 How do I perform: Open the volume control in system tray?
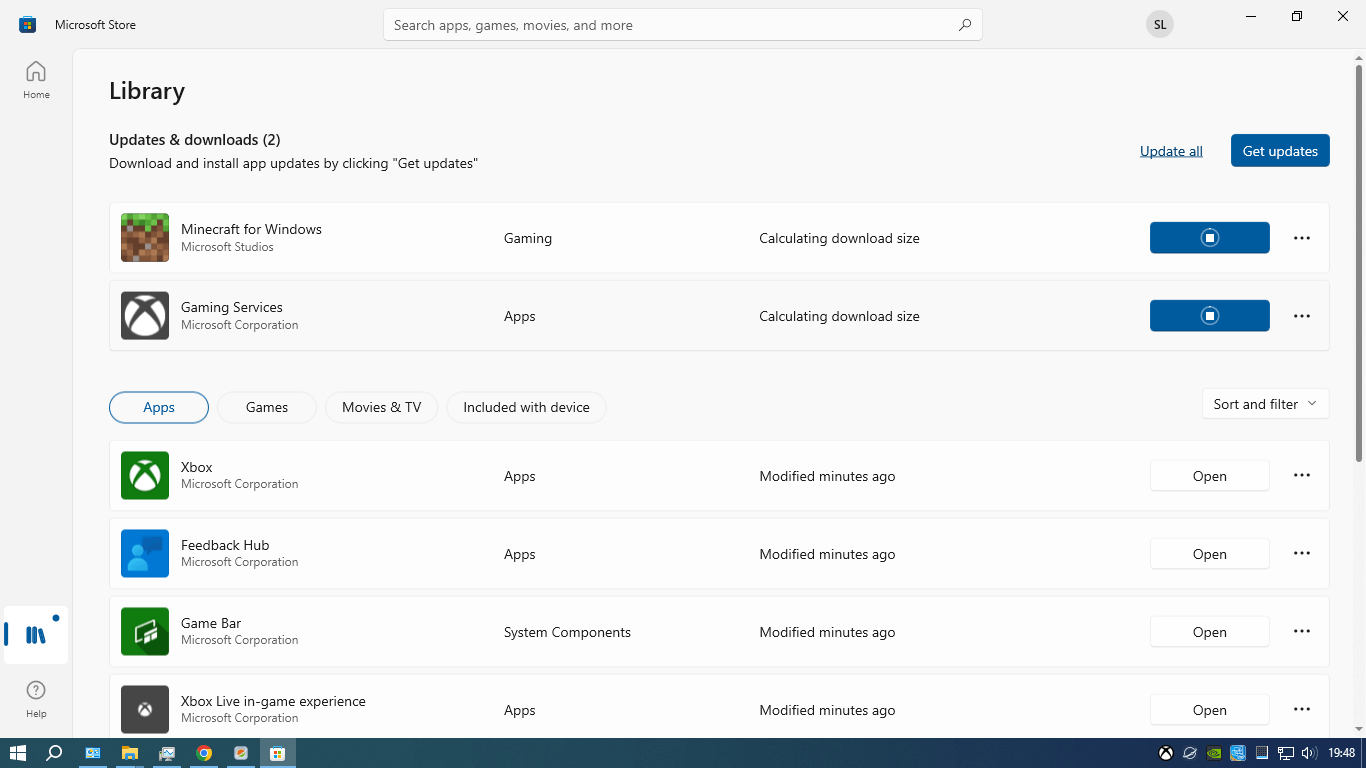[x=1310, y=753]
